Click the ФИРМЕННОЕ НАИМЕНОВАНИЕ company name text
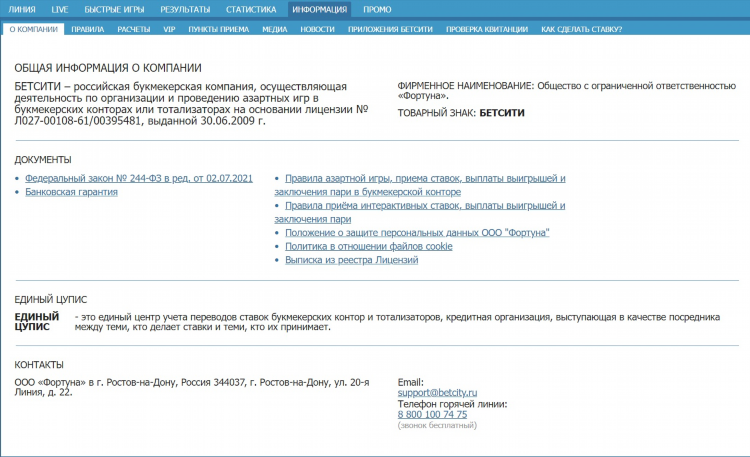This screenshot has height=457, width=750. click(567, 90)
